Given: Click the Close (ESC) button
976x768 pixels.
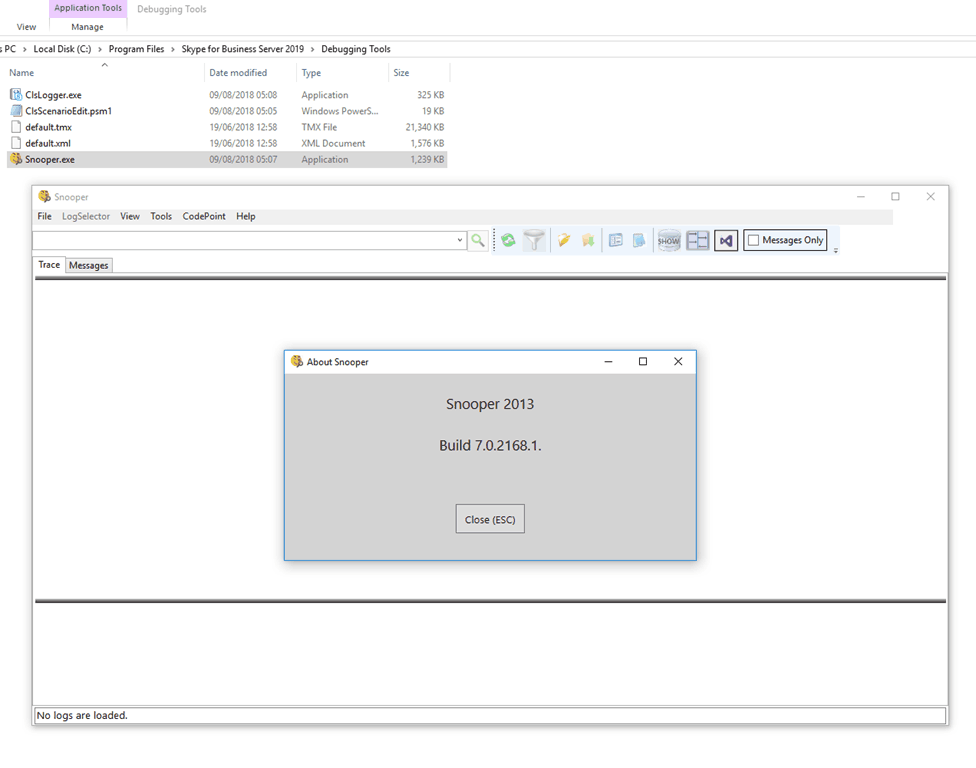Looking at the screenshot, I should coord(490,519).
